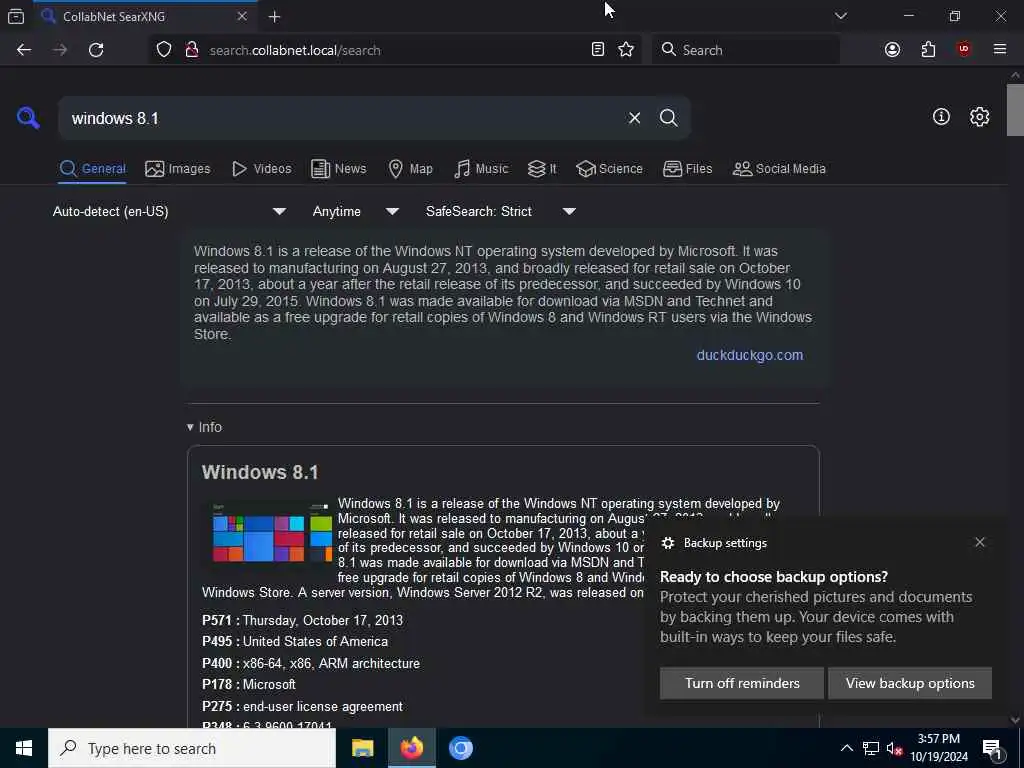Switch to the Images search tab
This screenshot has width=1024, height=768.
[178, 168]
